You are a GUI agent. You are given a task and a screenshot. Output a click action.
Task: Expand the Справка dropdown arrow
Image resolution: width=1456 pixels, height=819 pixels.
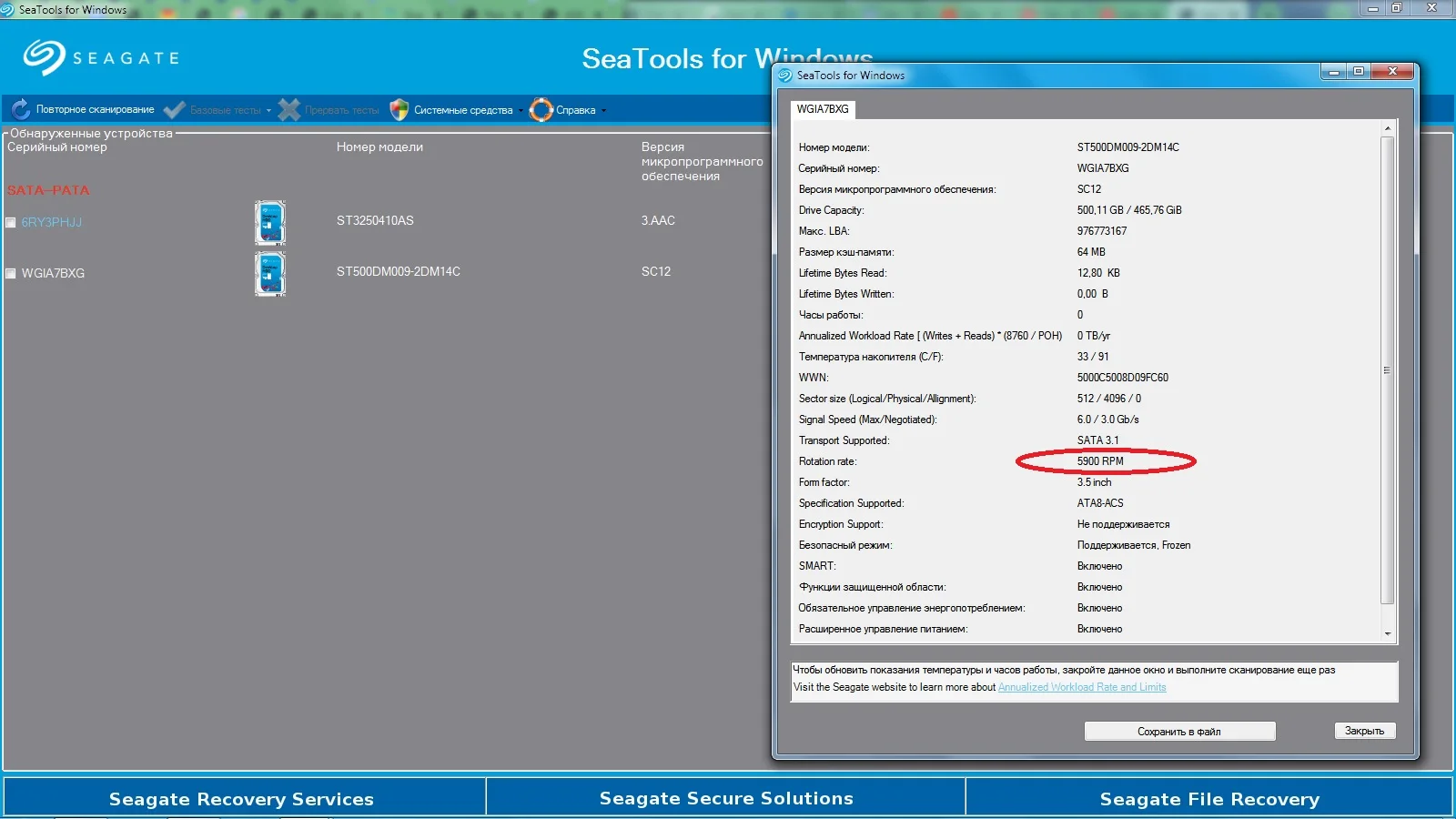click(x=603, y=111)
